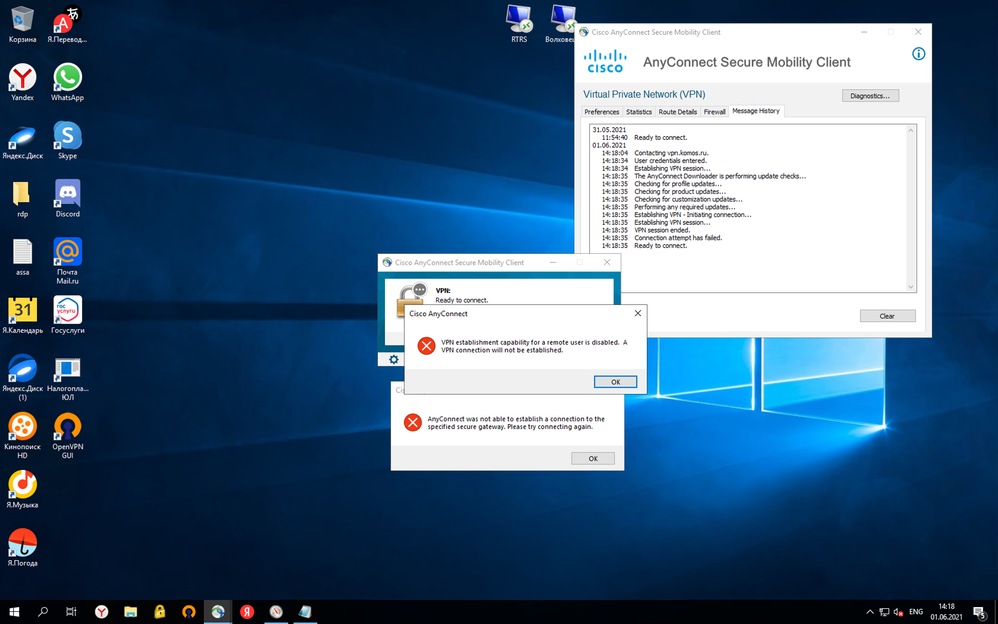Select 'Contacting vpn.komos.ru.' log line

point(671,153)
